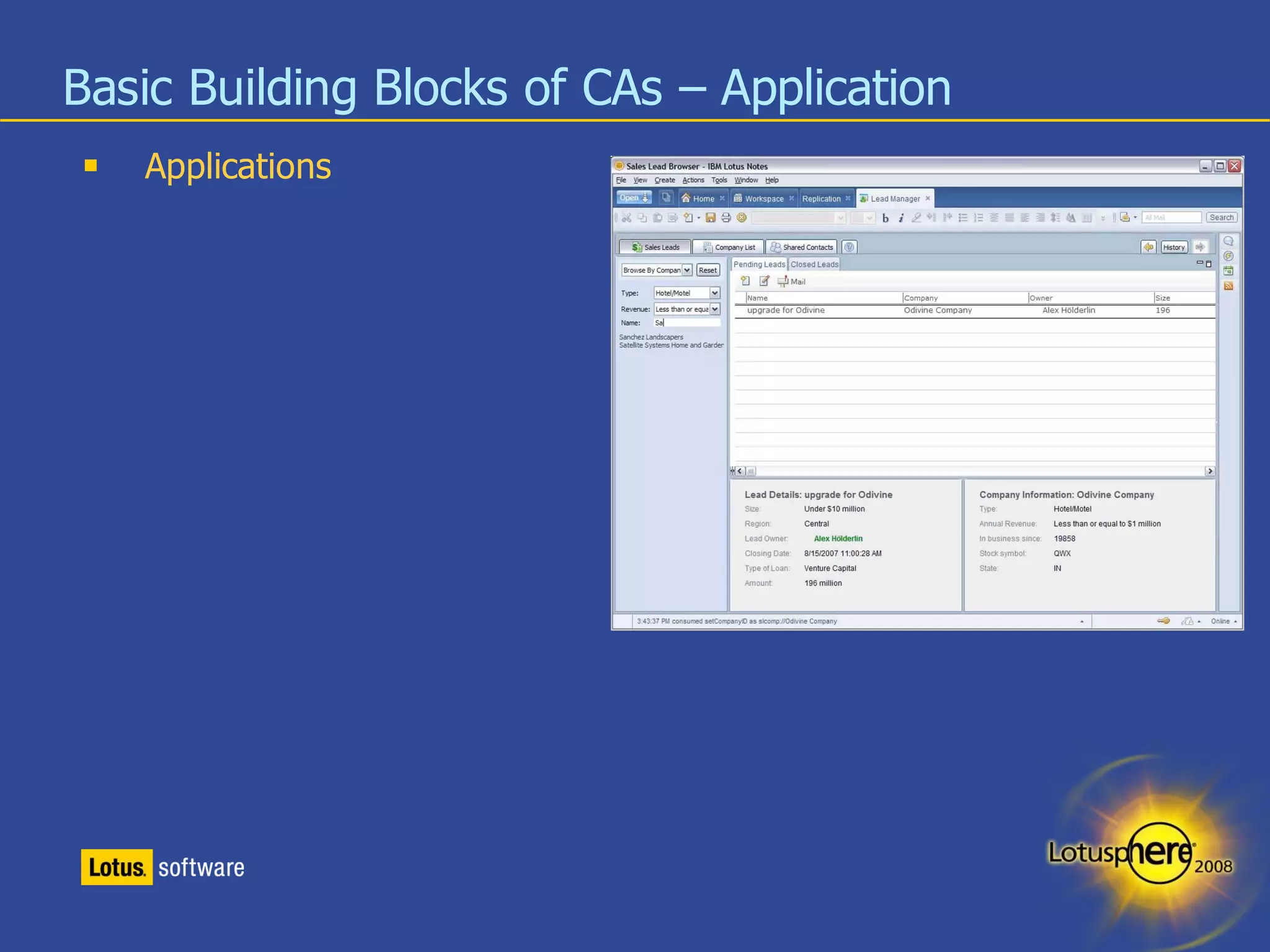Viewport: 1270px width, 952px height.
Task: Click the Search button
Action: 1222,218
